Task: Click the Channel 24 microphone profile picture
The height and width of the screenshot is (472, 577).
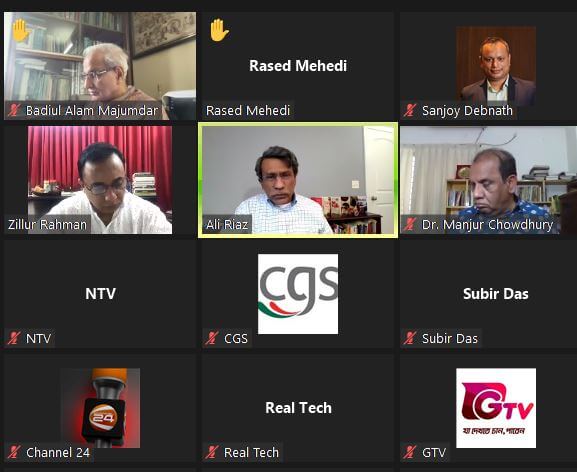Action: point(100,408)
